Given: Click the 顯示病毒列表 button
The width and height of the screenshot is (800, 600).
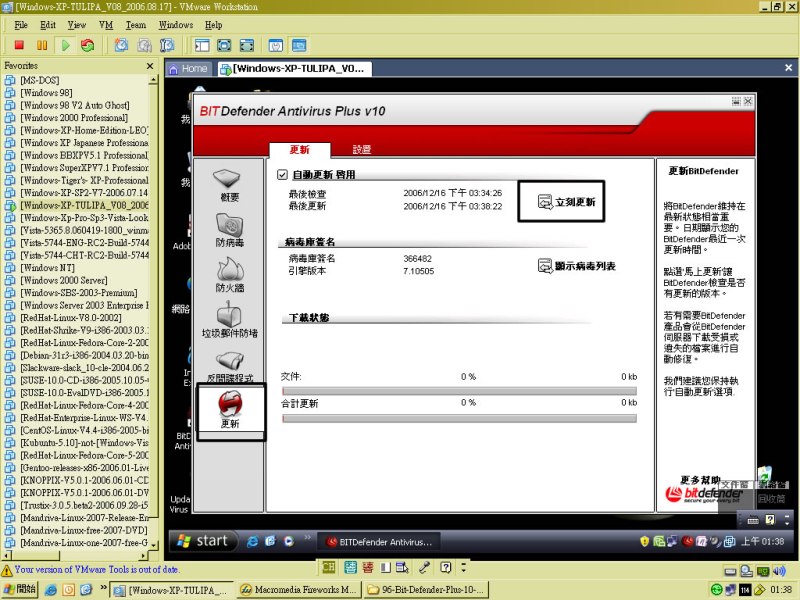Looking at the screenshot, I should pos(577,266).
